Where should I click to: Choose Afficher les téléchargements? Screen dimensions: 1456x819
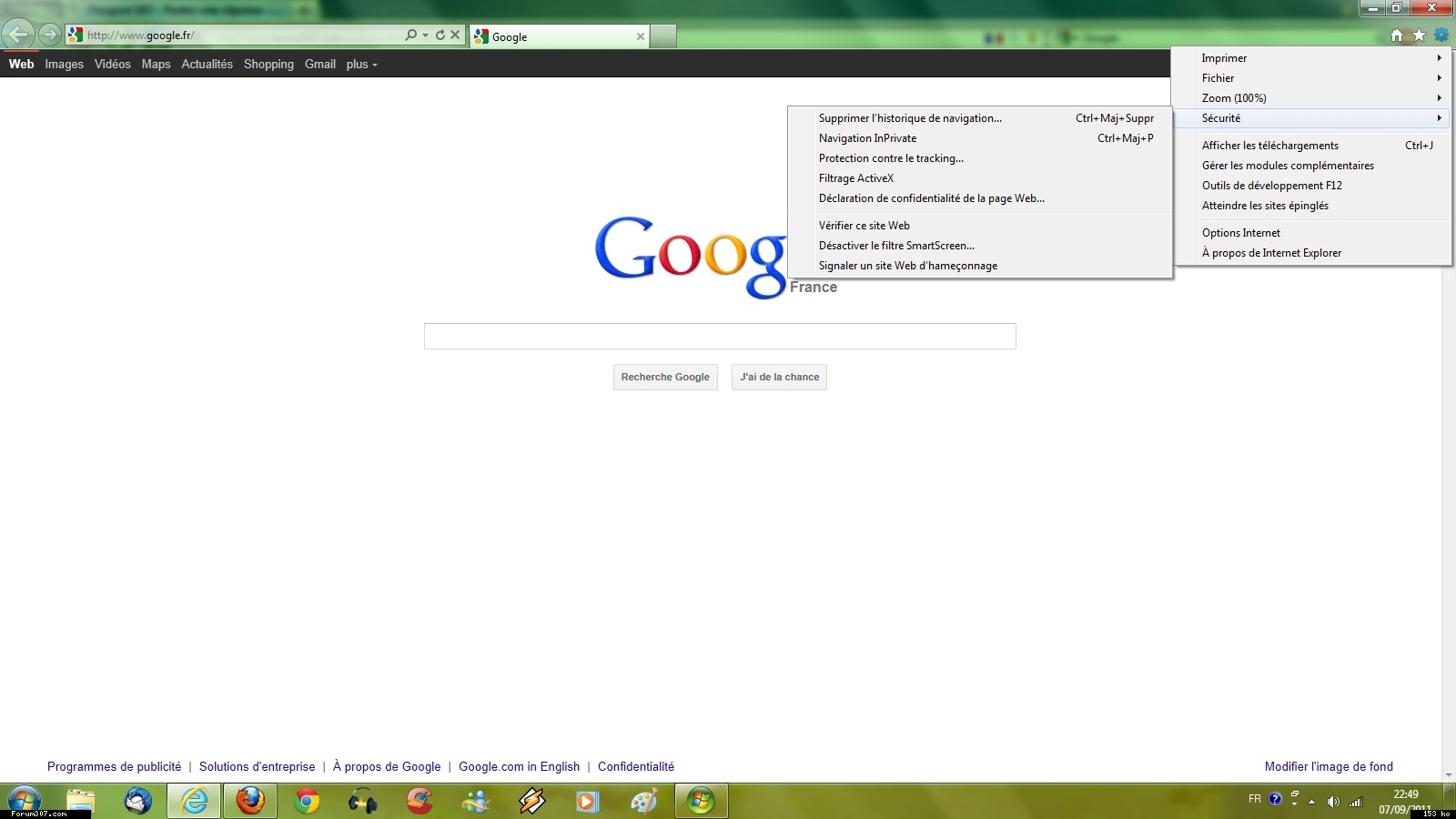(x=1312, y=146)
